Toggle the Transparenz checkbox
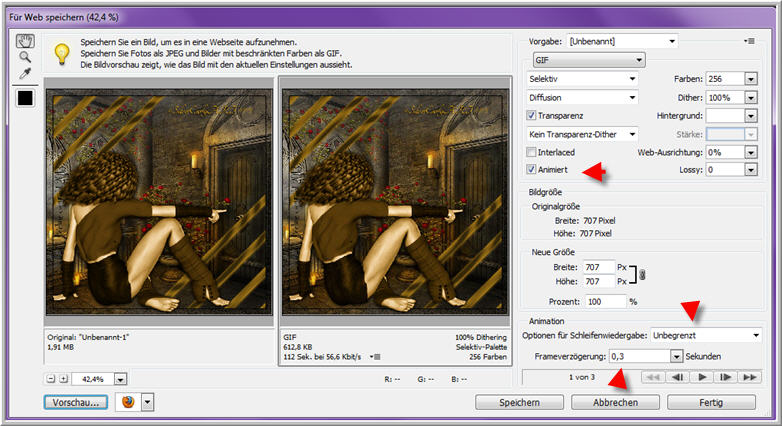 pos(531,115)
